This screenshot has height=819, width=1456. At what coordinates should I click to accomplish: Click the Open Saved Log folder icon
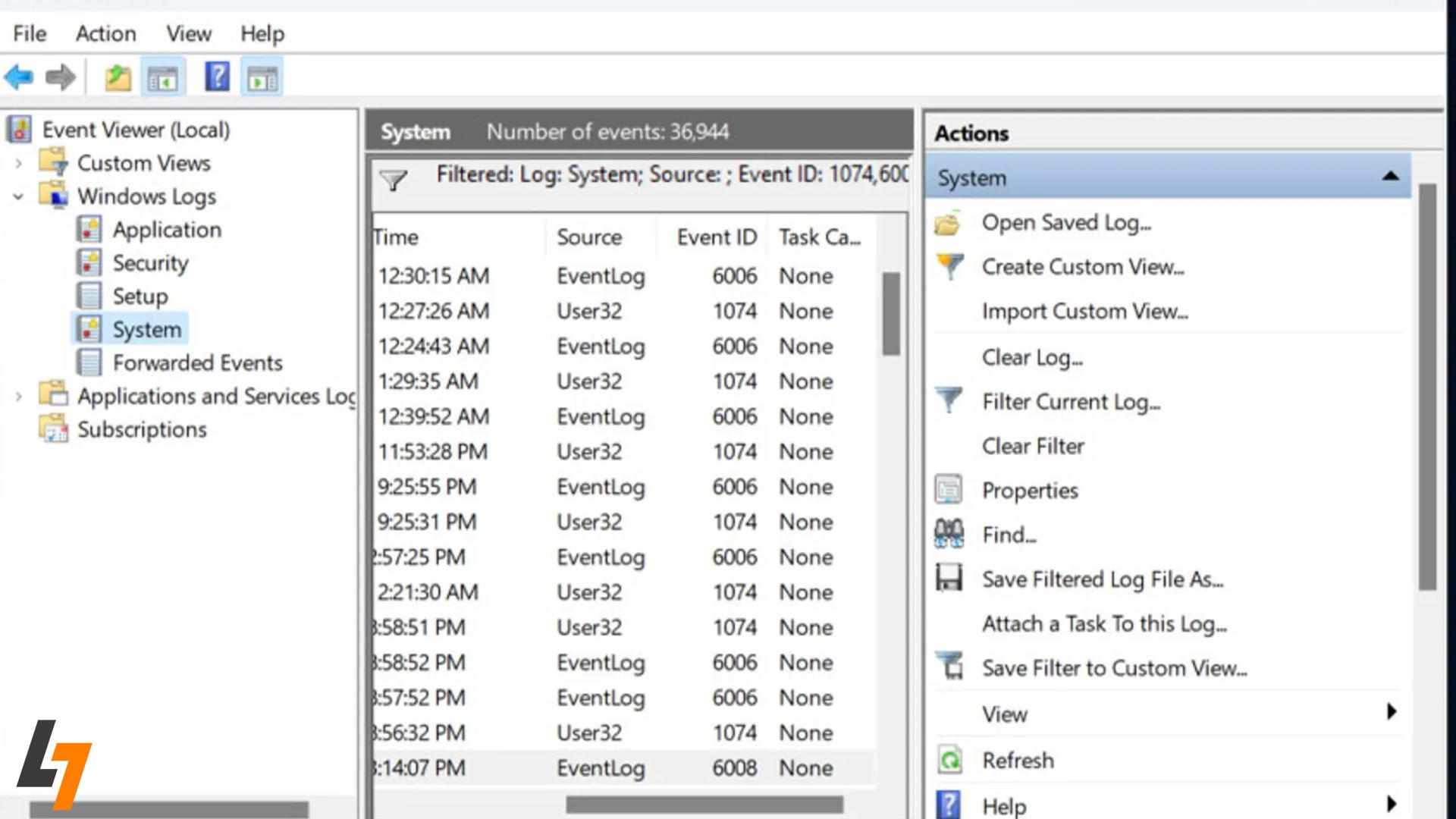point(948,223)
